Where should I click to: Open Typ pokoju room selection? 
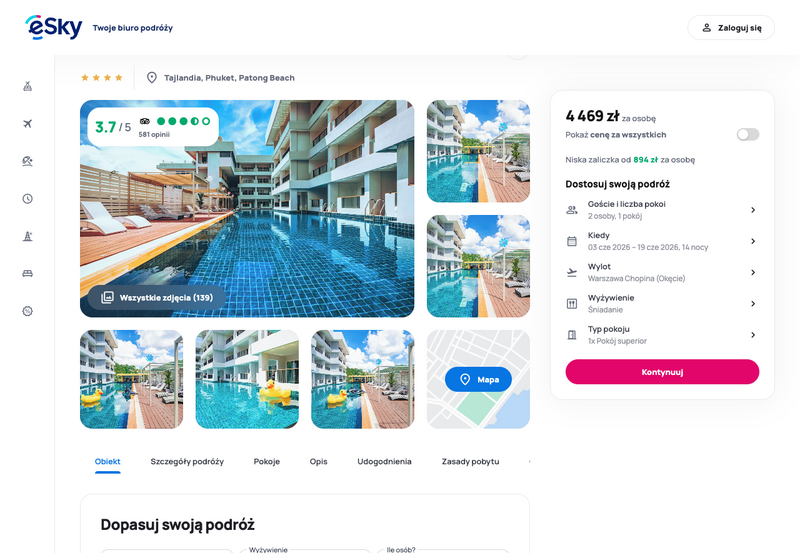tap(662, 335)
